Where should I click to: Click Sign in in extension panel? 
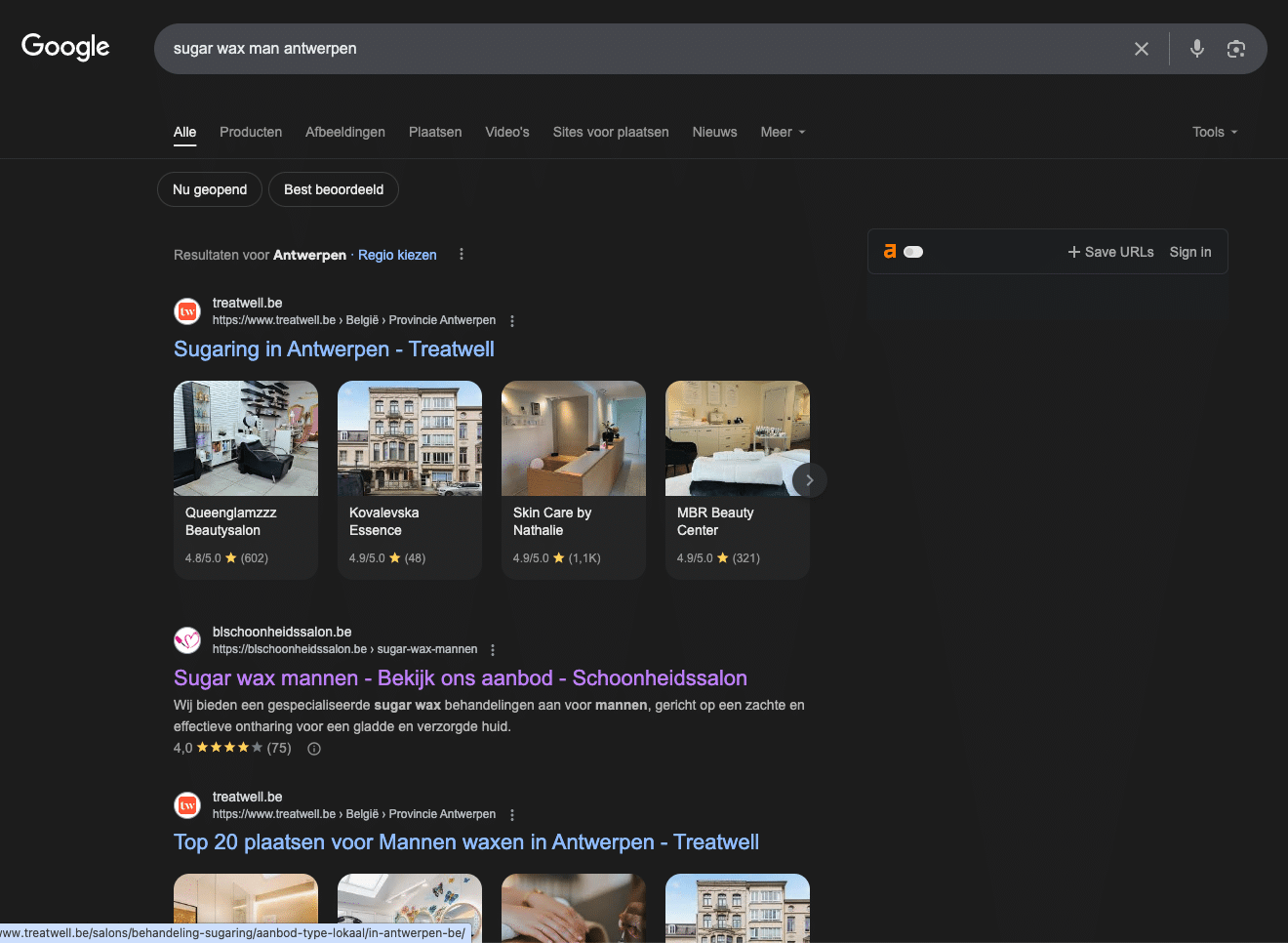(x=1190, y=252)
